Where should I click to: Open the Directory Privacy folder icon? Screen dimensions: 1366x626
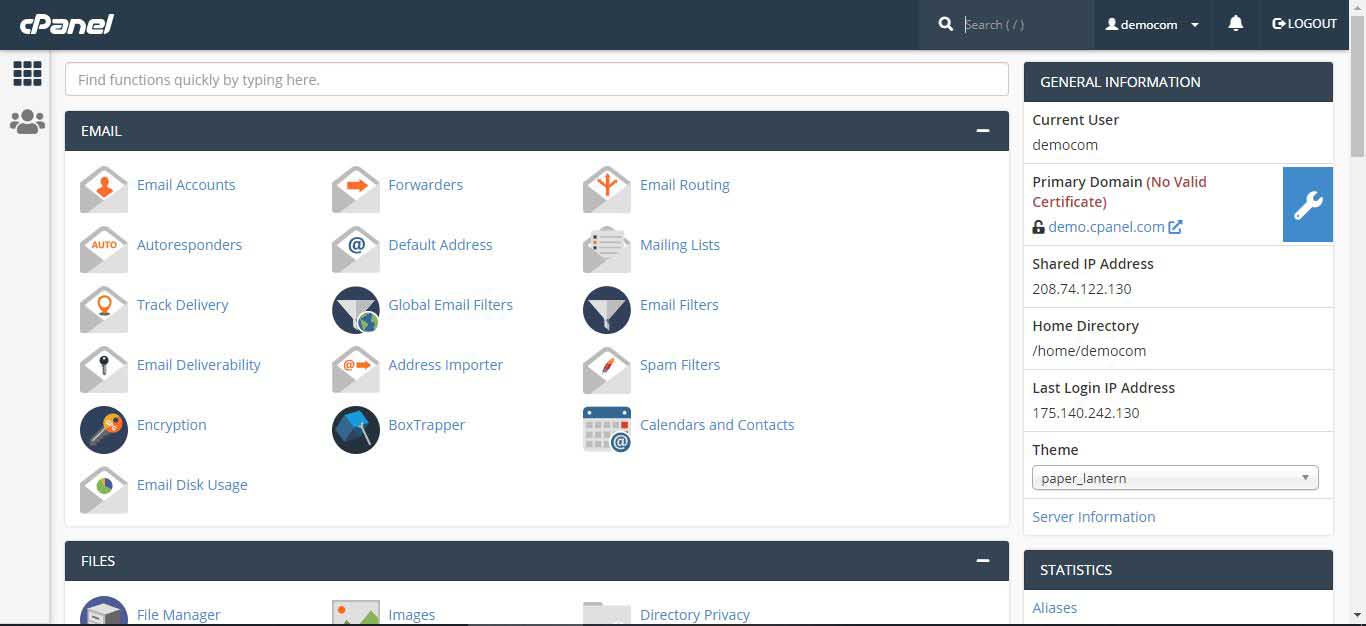[607, 612]
